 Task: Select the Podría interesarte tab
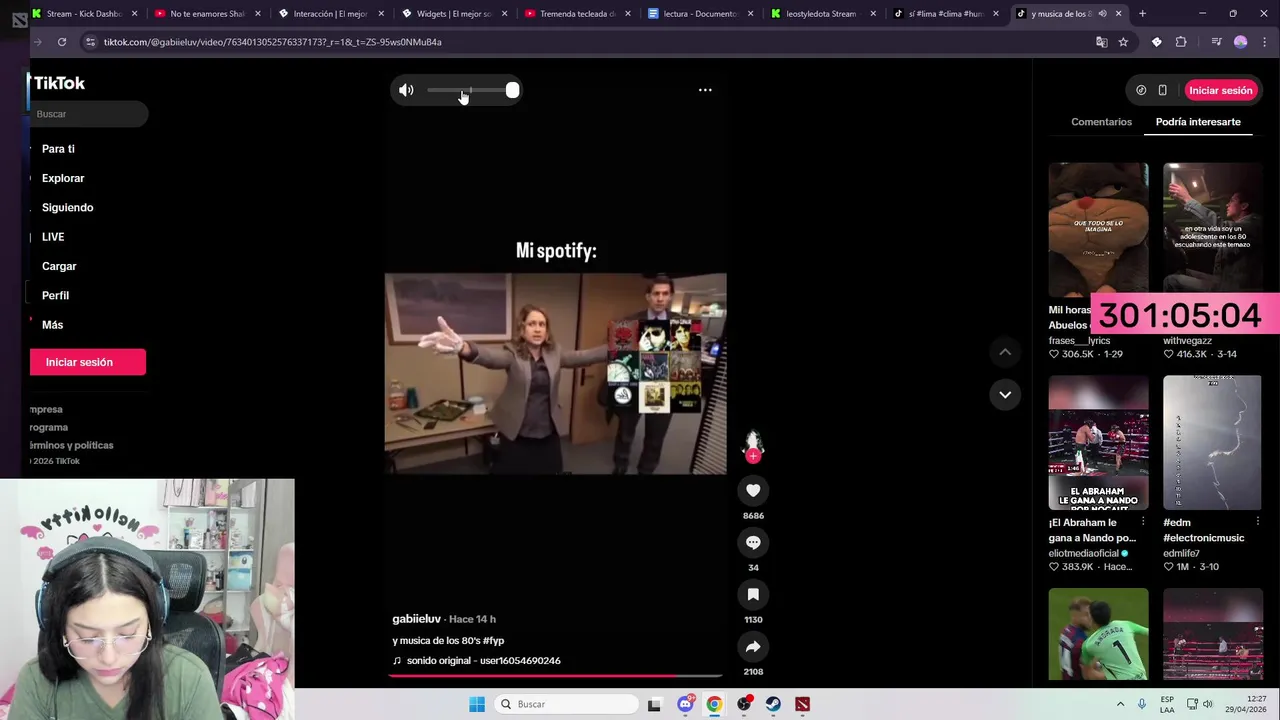1198,122
